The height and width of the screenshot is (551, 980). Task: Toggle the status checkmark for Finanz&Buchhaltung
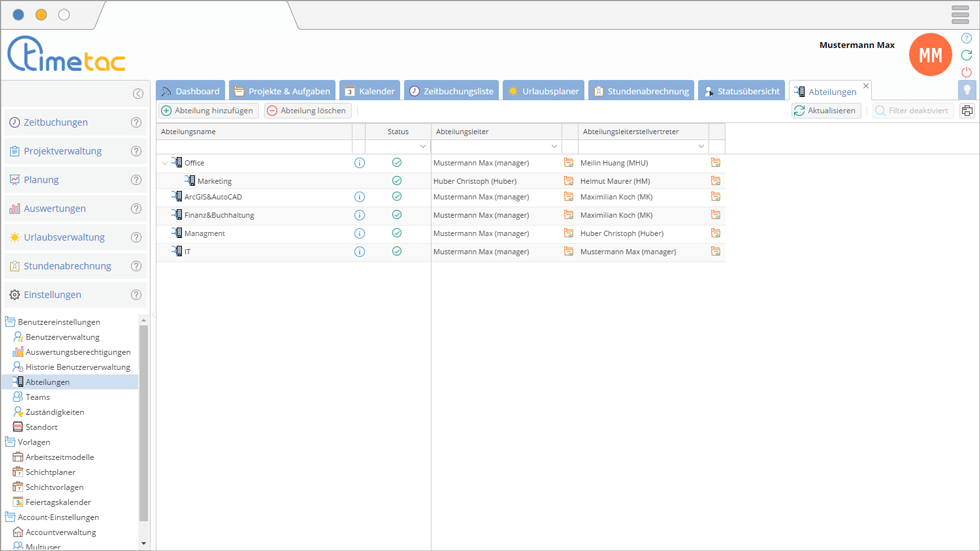tap(397, 214)
